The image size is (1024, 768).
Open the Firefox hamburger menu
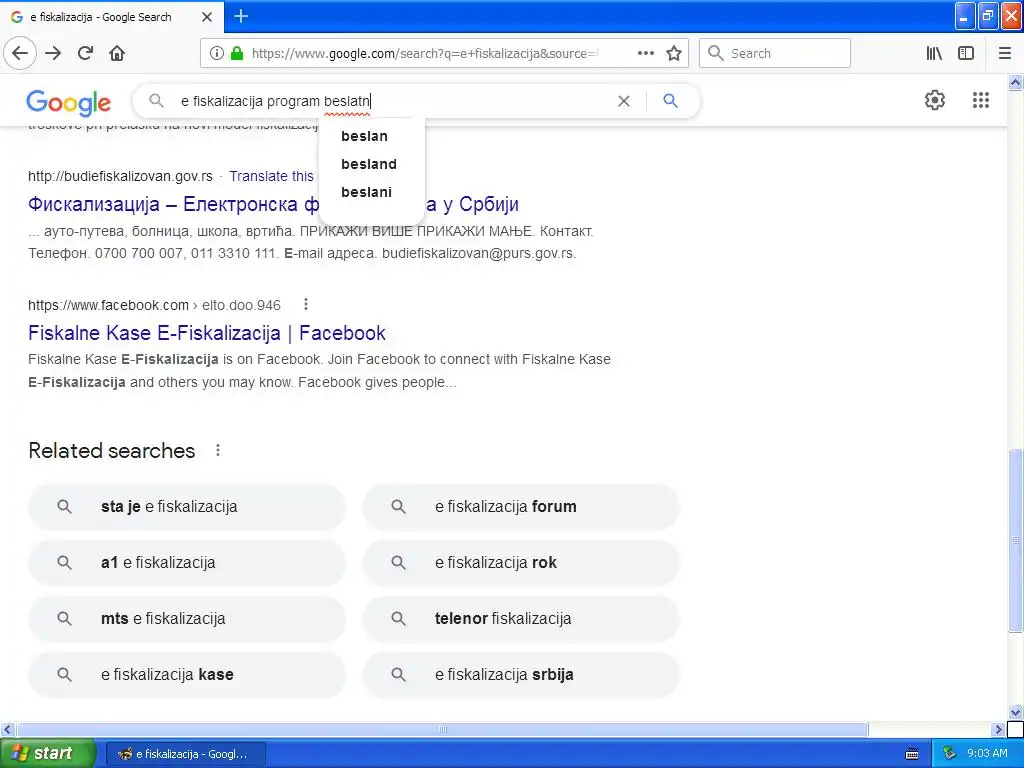coord(1005,53)
